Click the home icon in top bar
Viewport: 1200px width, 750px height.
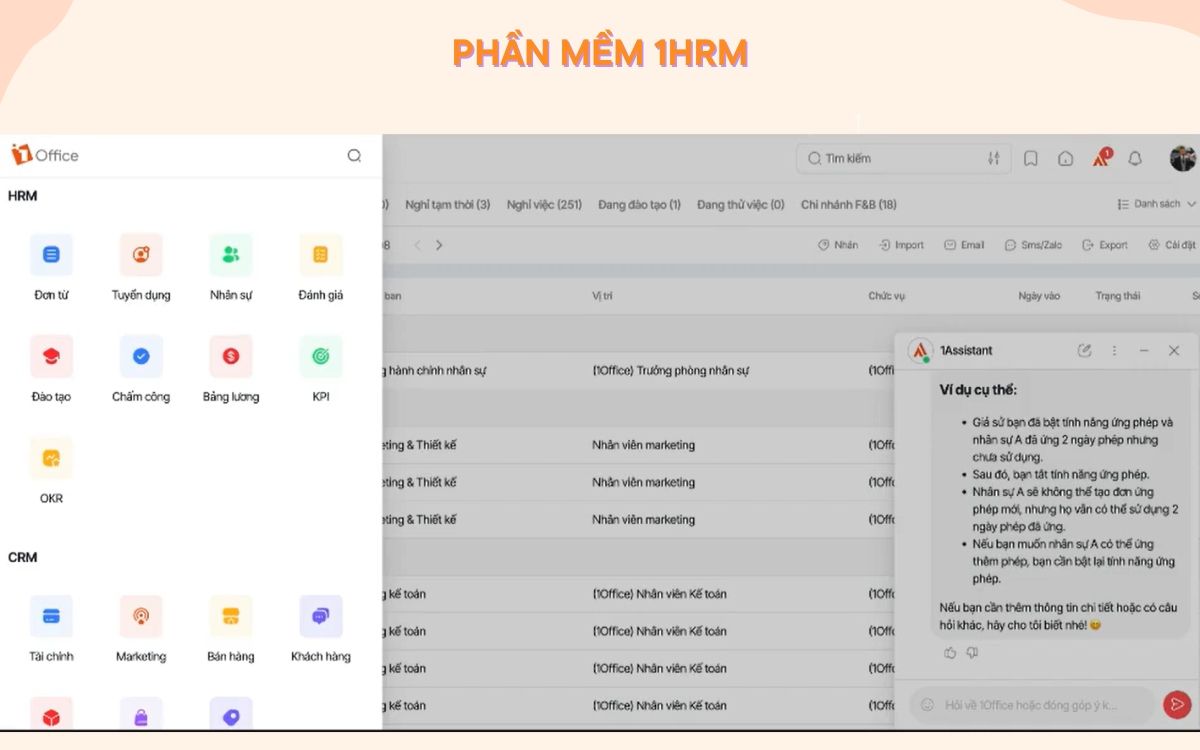point(1066,158)
